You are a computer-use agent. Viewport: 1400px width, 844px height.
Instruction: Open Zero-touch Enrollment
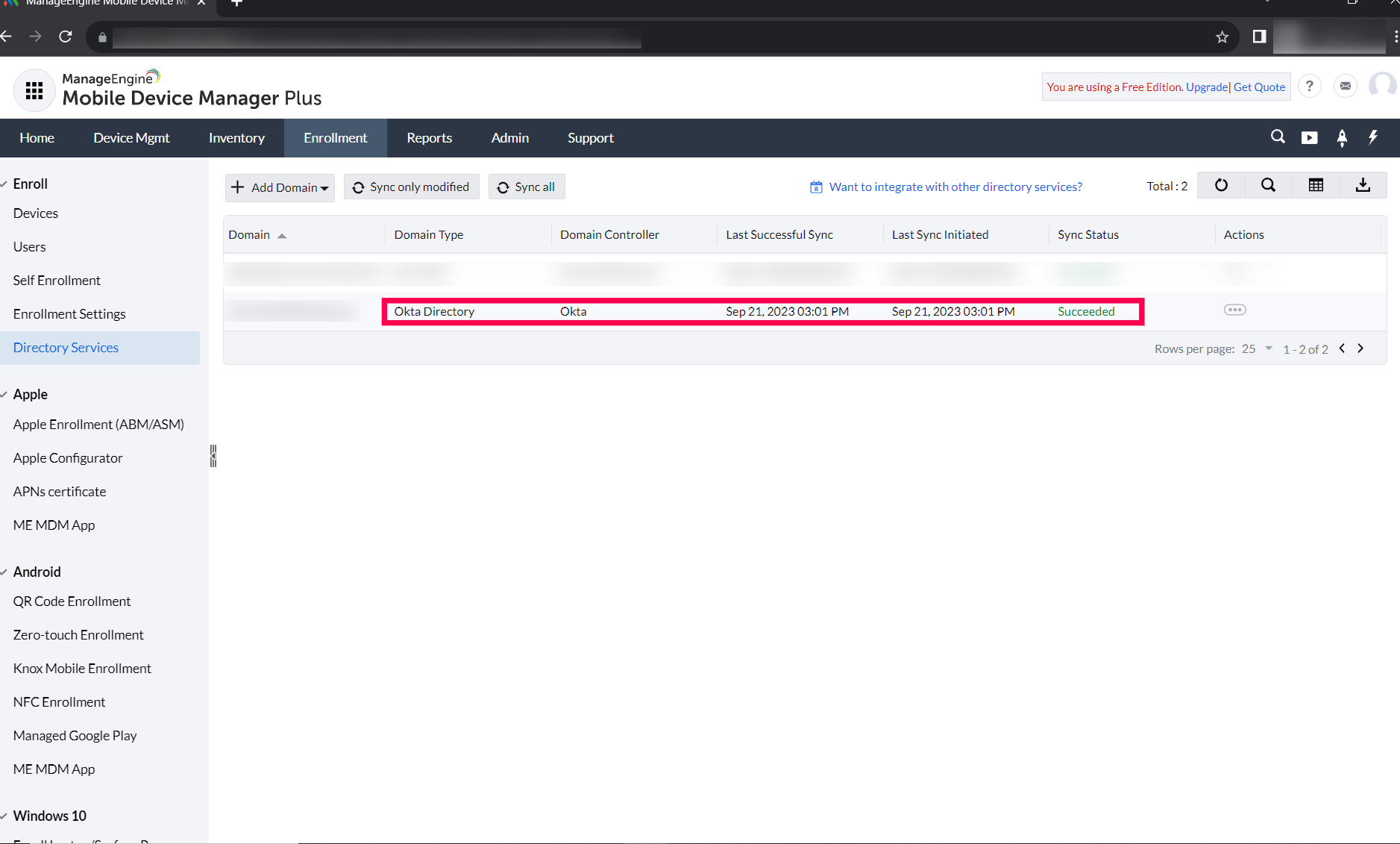click(x=78, y=635)
